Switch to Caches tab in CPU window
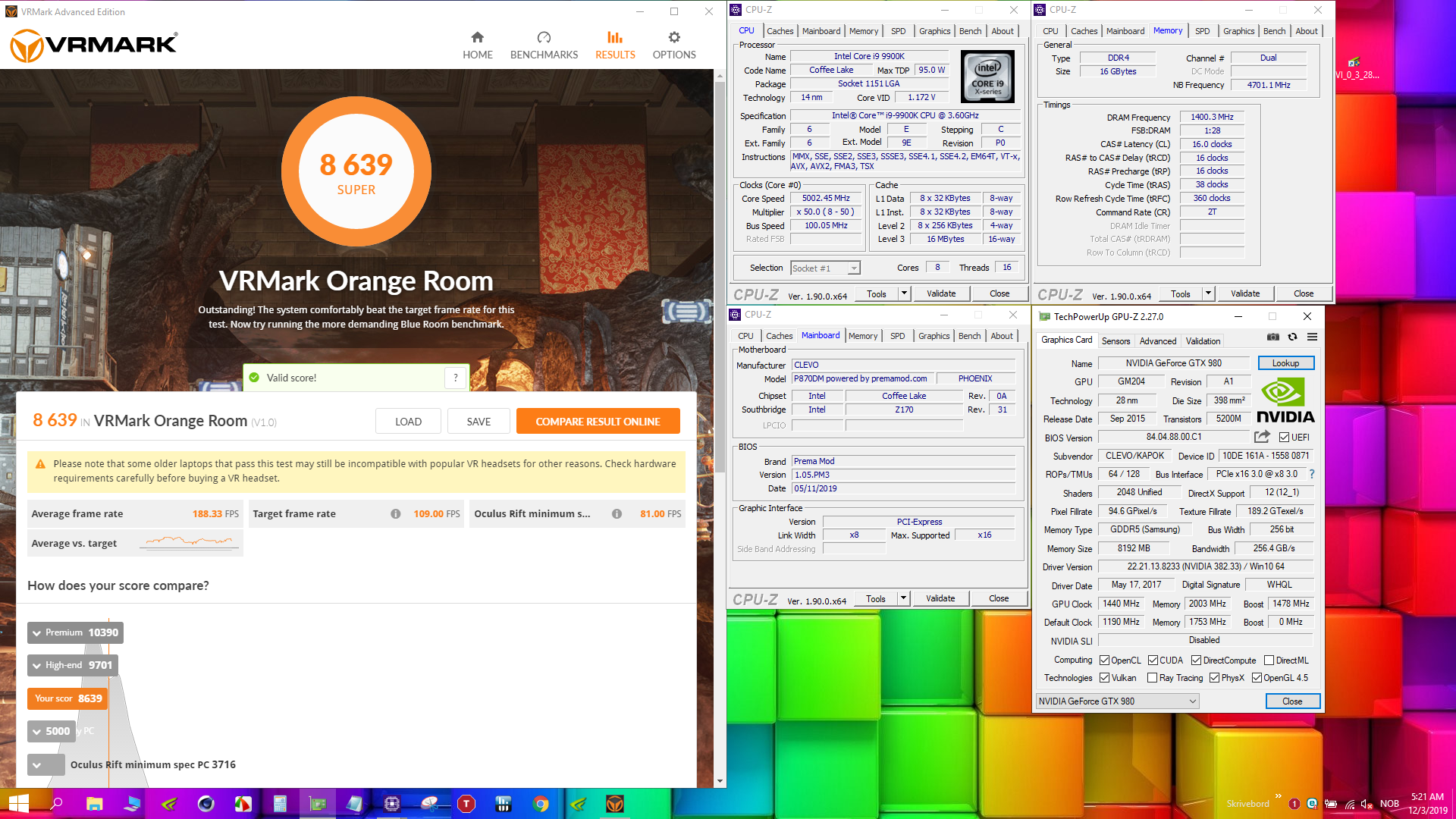This screenshot has width=1456, height=819. click(780, 31)
